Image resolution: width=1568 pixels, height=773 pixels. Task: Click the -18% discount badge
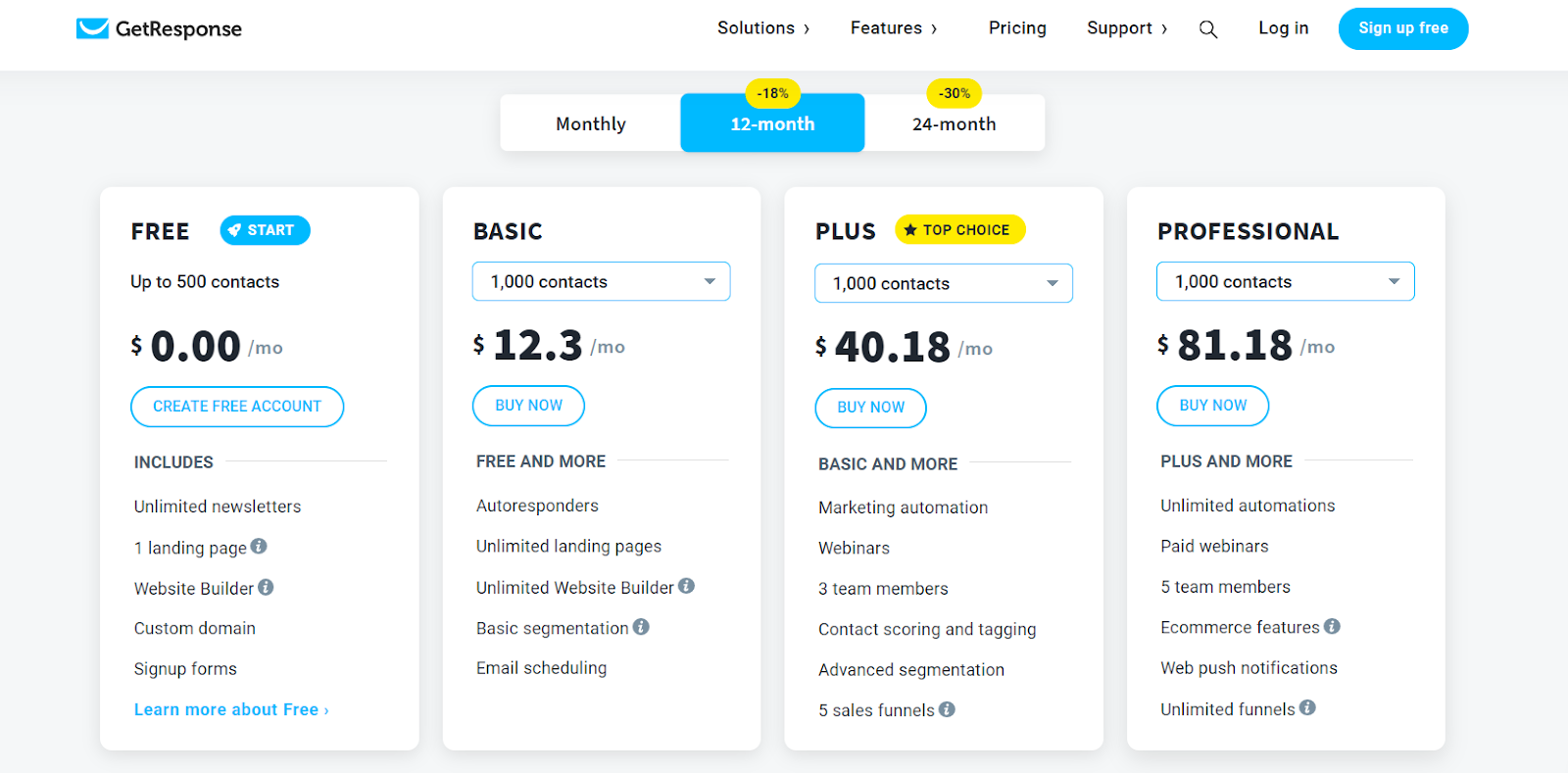click(x=773, y=93)
